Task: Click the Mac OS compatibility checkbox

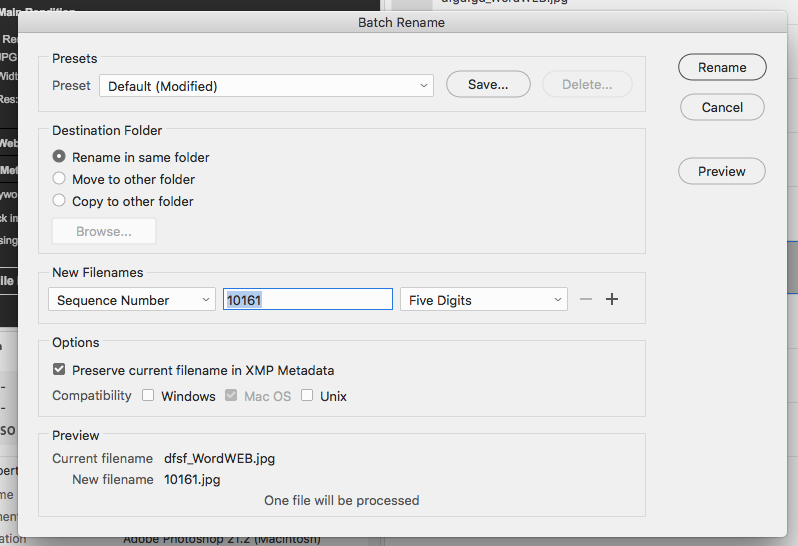Action: coord(231,395)
